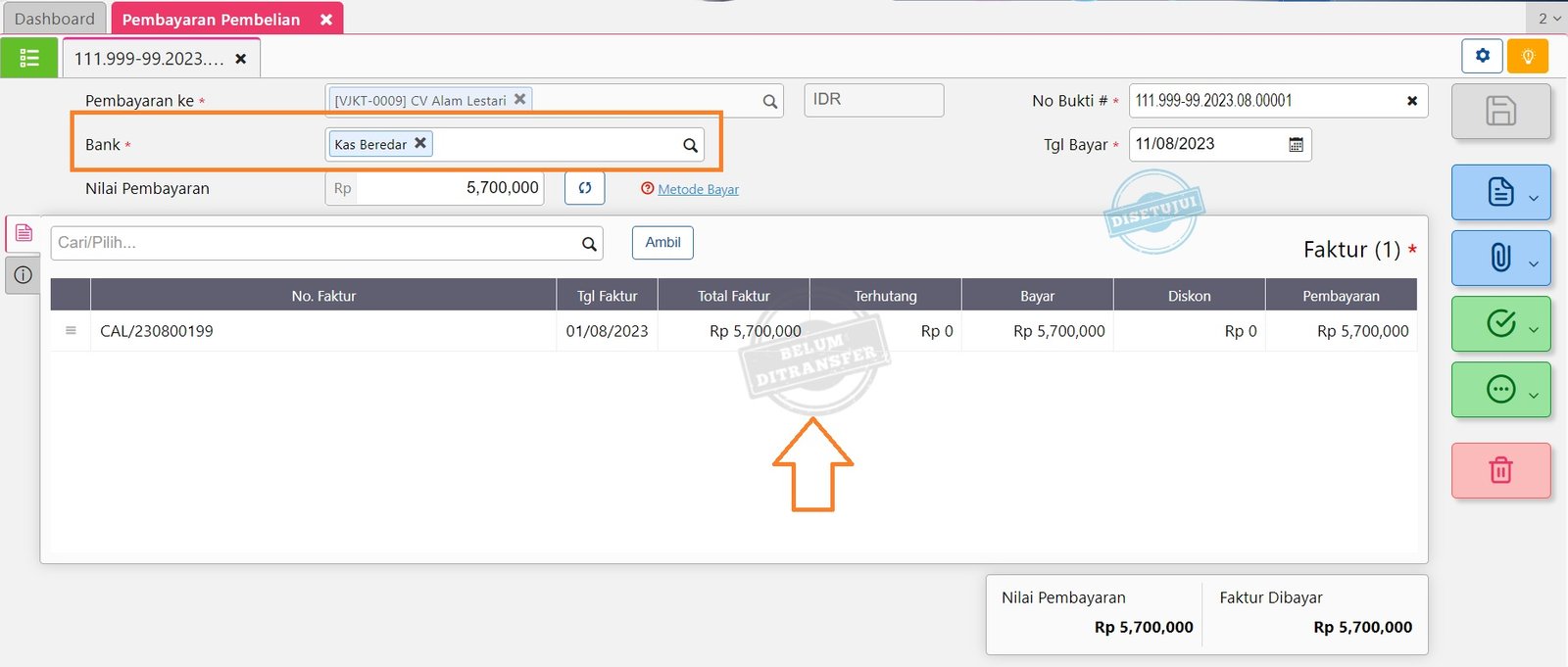Expand the green checkmark approval dropdown

pos(1534,329)
